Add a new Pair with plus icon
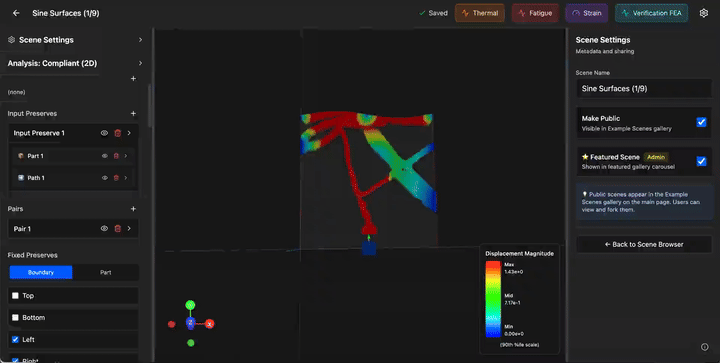This screenshot has width=720, height=363. pyautogui.click(x=133, y=209)
